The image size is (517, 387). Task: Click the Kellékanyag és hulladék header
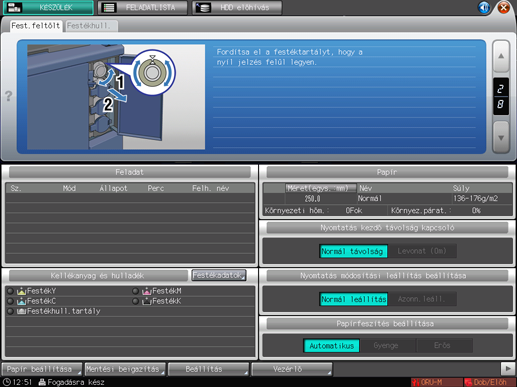coord(98,276)
